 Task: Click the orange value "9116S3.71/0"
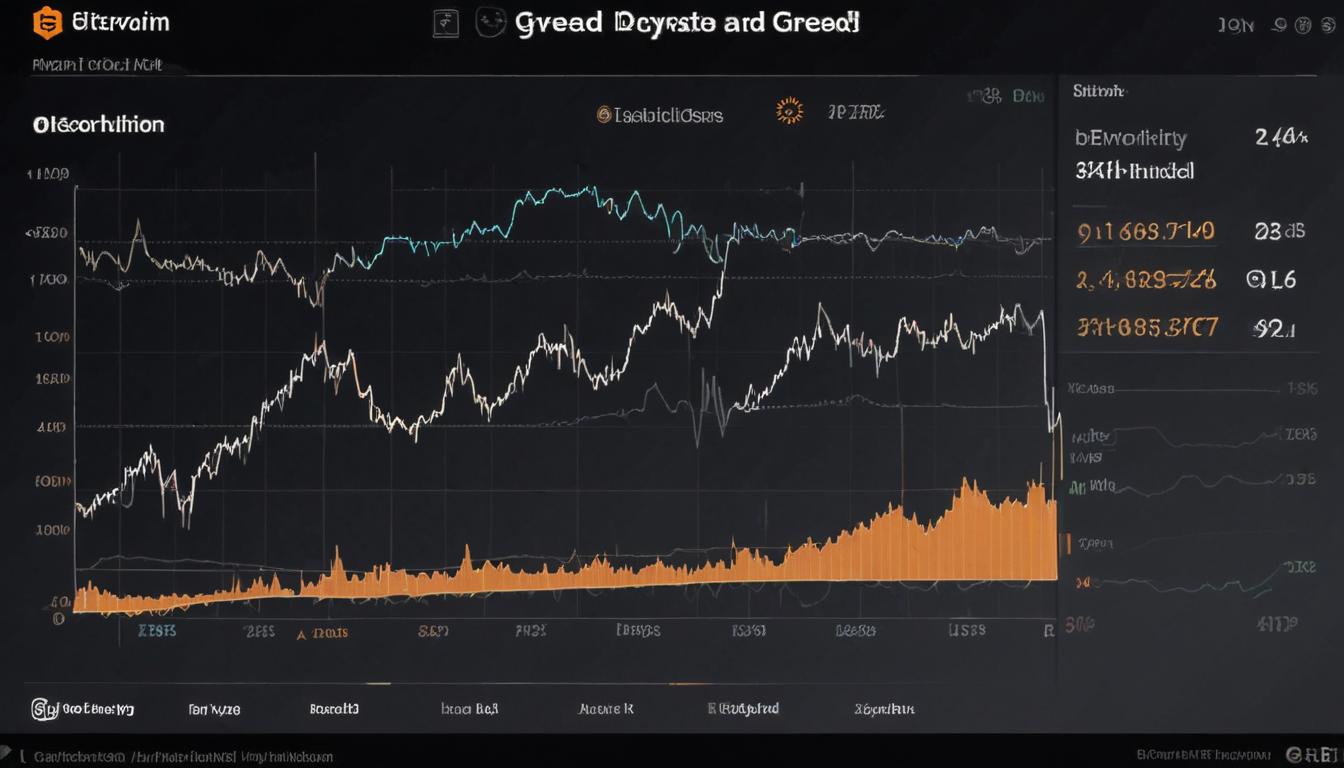[1146, 232]
